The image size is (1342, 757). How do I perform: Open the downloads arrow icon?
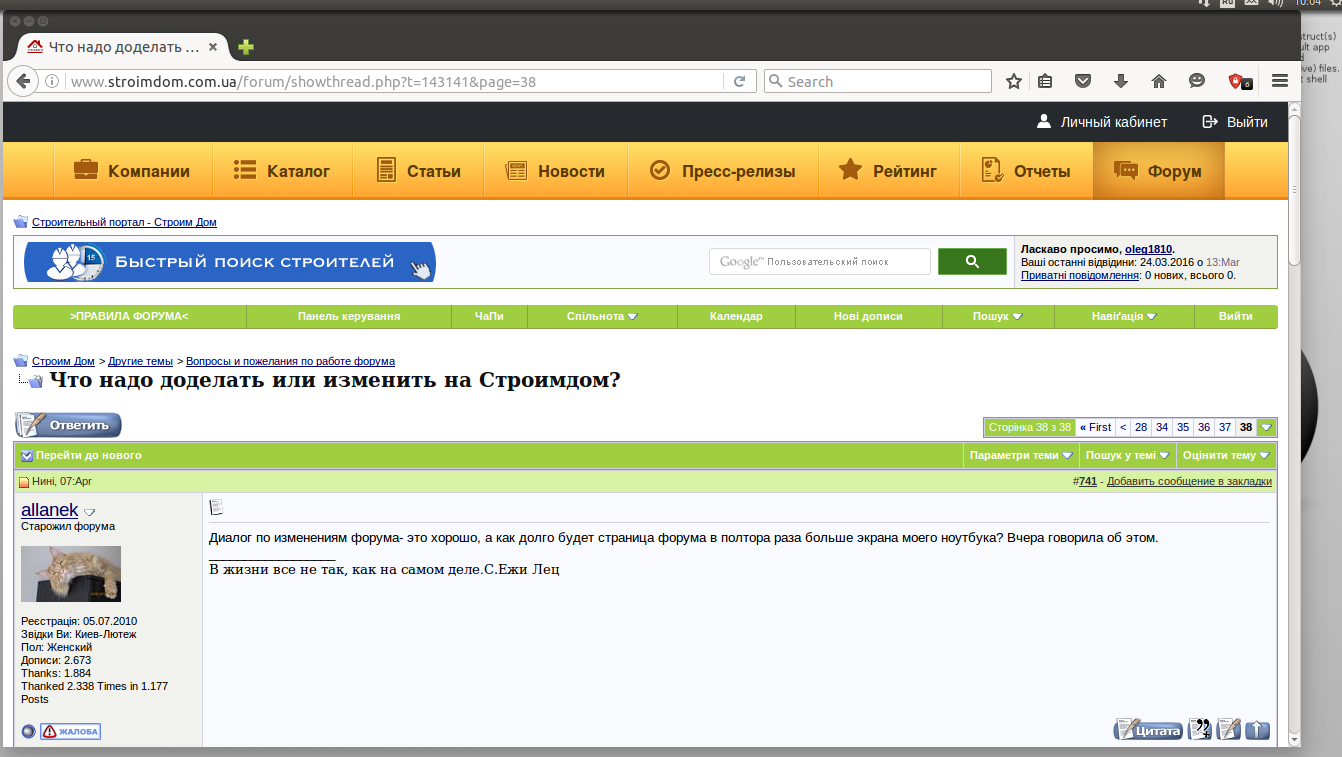[x=1121, y=82]
